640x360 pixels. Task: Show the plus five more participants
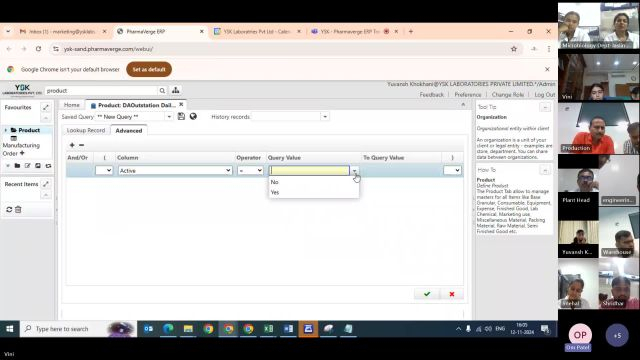pyautogui.click(x=617, y=336)
